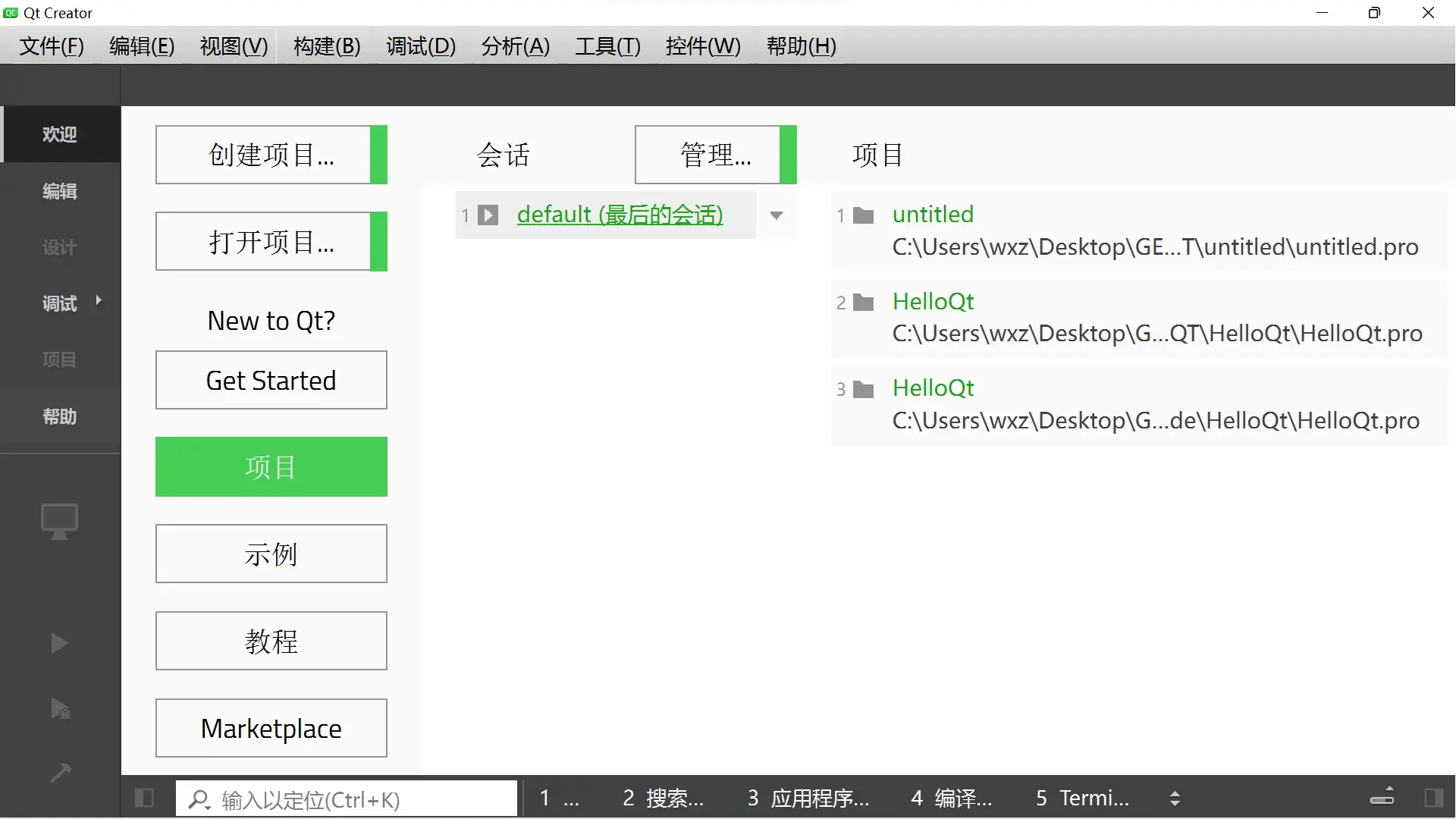Click the Create Project (创建项目) button

click(271, 155)
